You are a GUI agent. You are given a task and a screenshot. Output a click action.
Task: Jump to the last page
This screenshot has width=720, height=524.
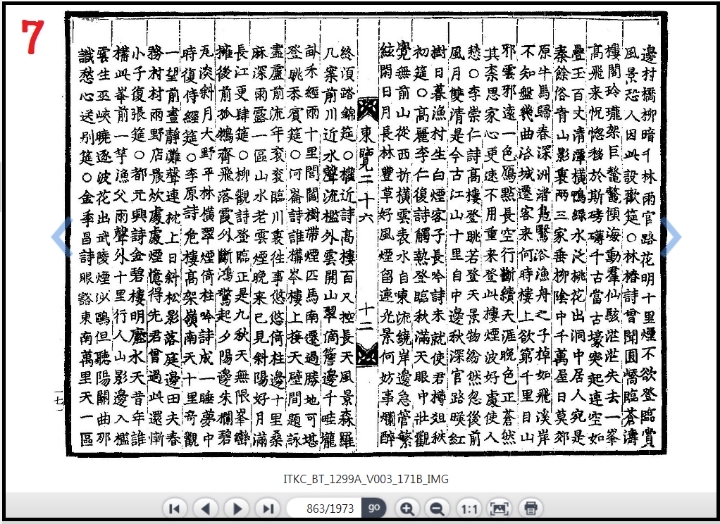coord(268,508)
